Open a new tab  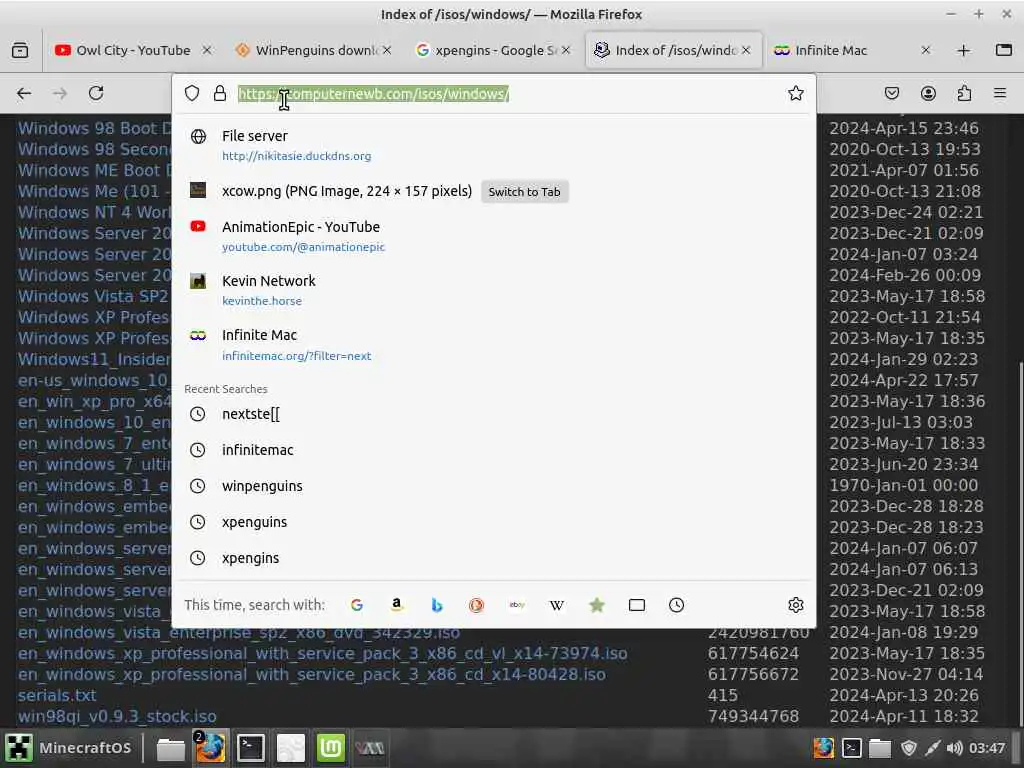coord(963,50)
